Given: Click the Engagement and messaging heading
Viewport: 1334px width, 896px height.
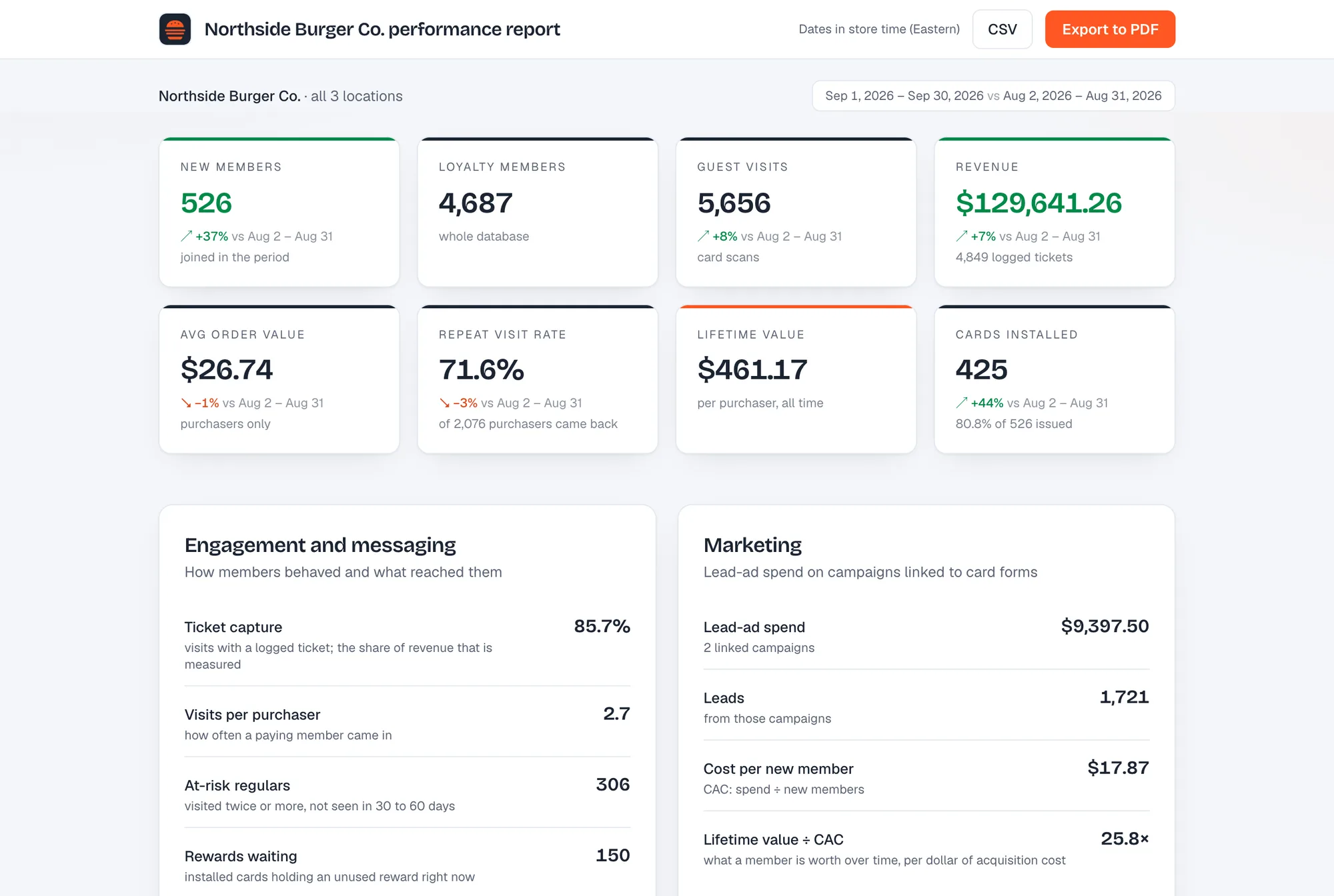Looking at the screenshot, I should click(320, 545).
